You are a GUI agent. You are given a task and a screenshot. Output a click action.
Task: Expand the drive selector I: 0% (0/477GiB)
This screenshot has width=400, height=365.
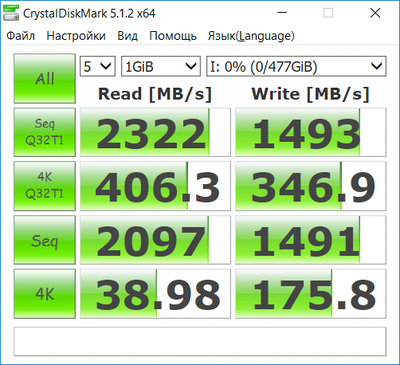[296, 66]
